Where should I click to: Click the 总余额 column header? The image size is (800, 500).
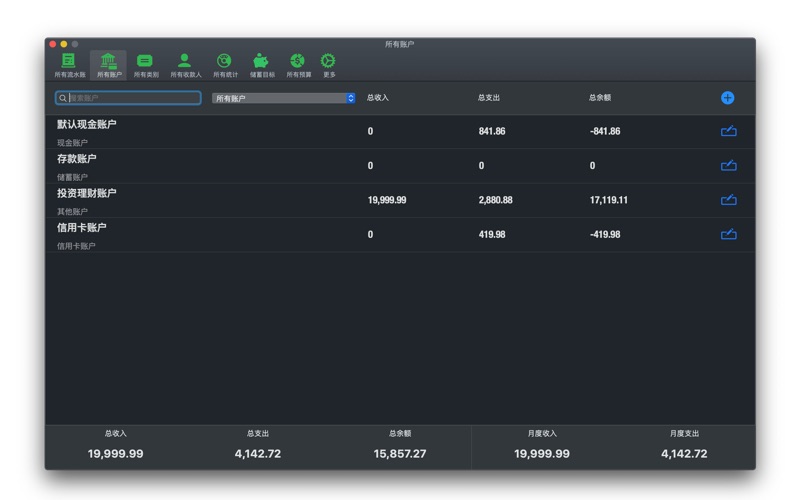point(600,98)
